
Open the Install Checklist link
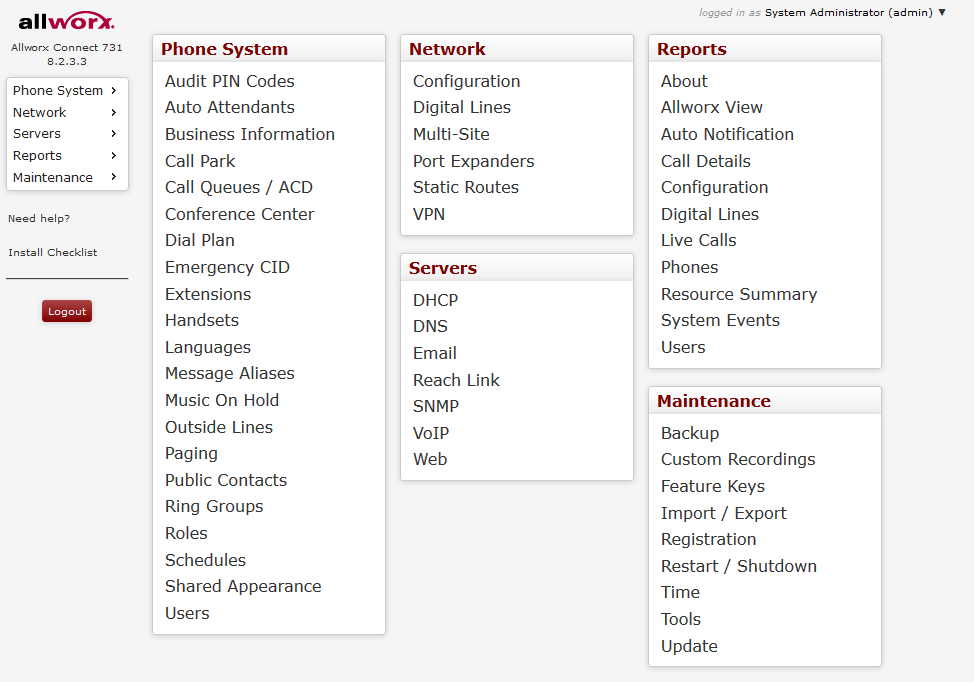[x=53, y=252]
